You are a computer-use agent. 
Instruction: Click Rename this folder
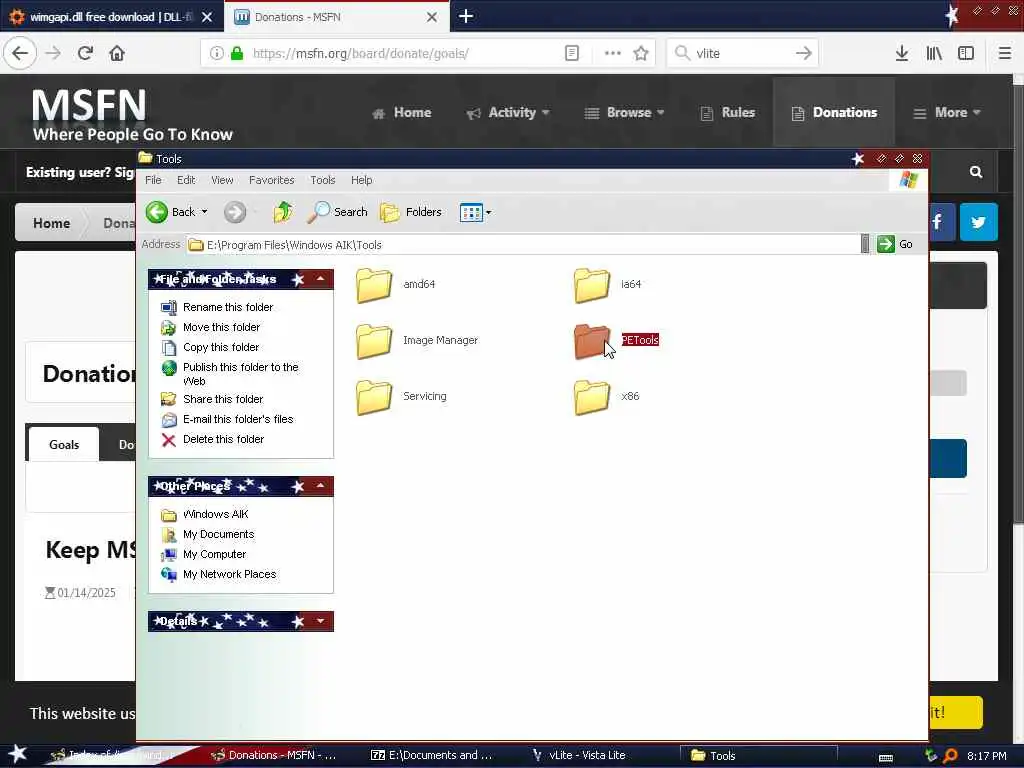coord(228,307)
